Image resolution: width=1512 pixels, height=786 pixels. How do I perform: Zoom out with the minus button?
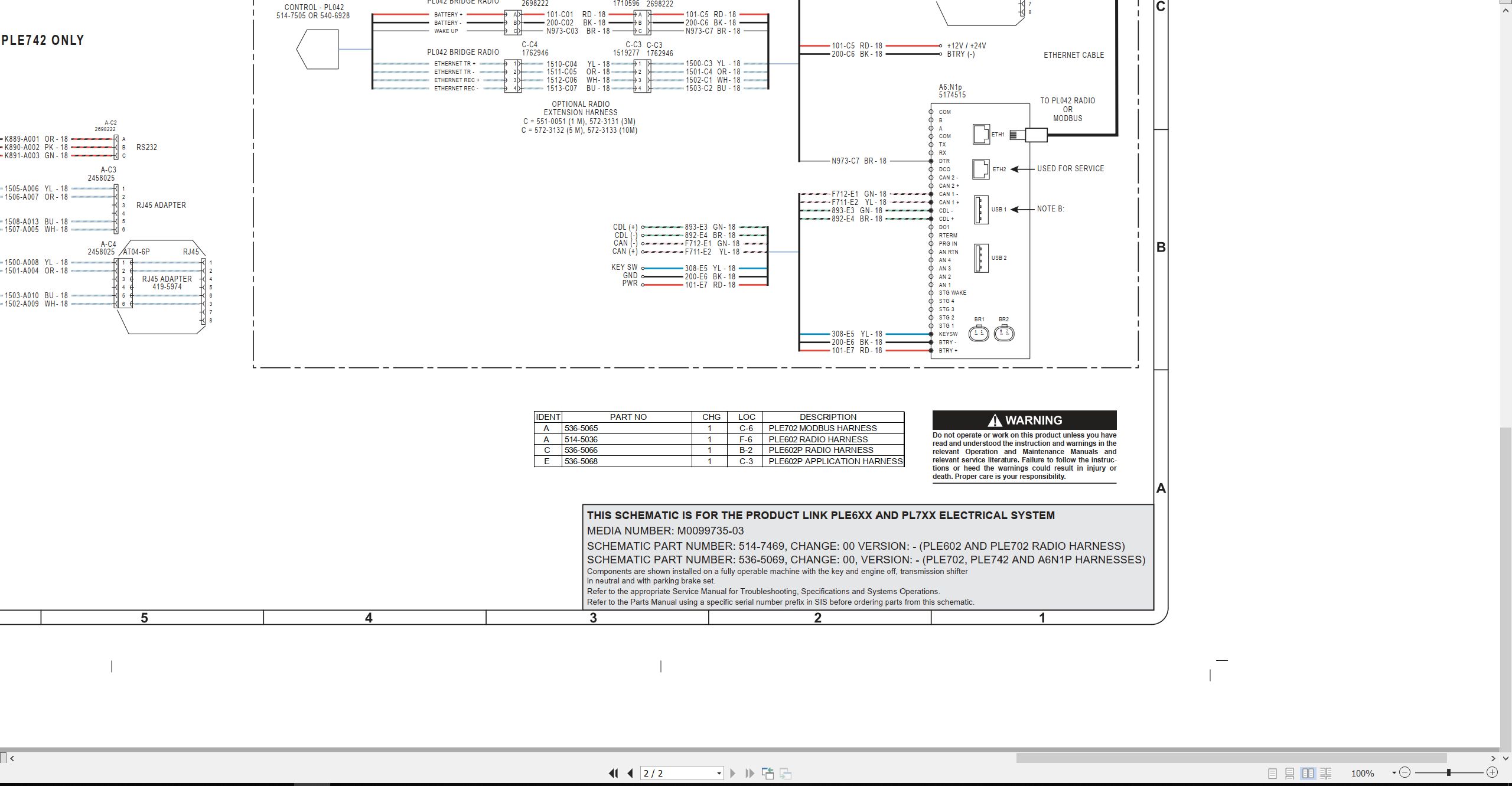[x=1405, y=772]
